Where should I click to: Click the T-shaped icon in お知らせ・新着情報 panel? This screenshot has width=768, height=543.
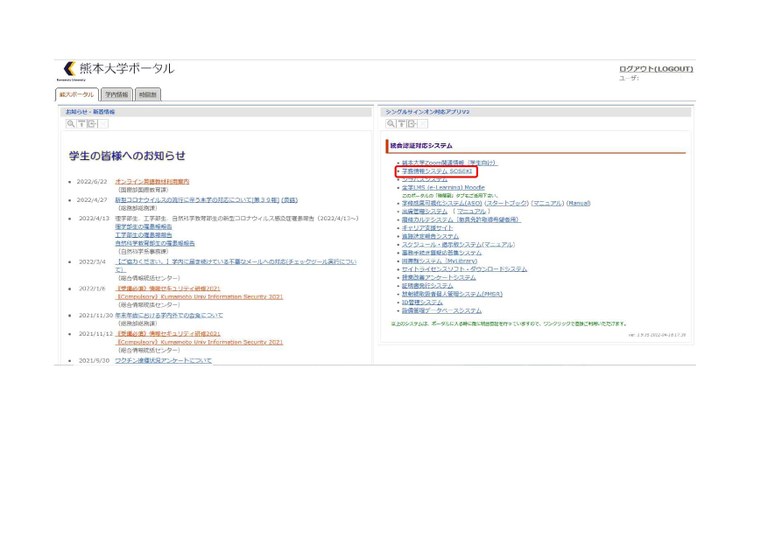(x=80, y=123)
